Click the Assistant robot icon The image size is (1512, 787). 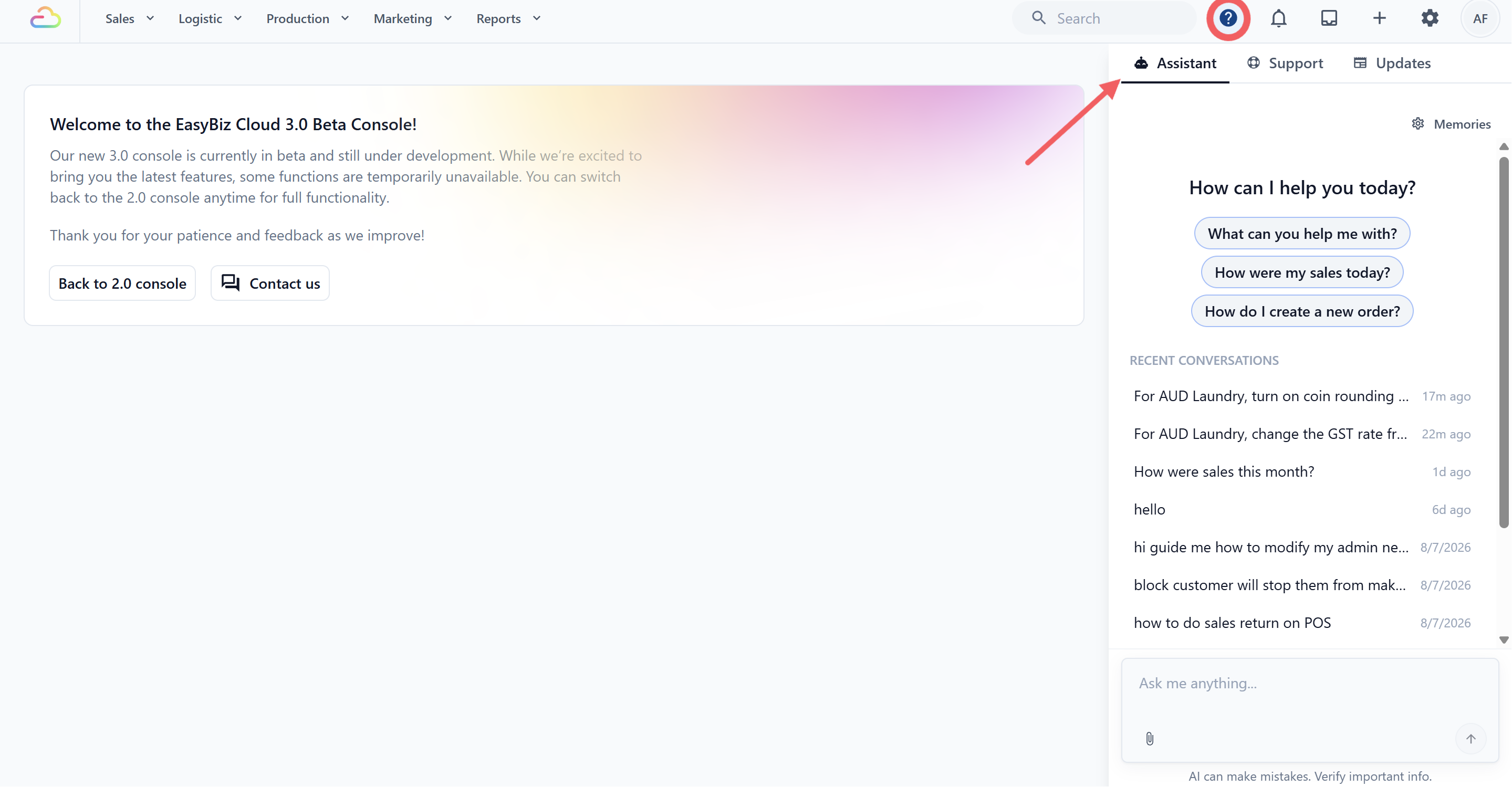1141,63
